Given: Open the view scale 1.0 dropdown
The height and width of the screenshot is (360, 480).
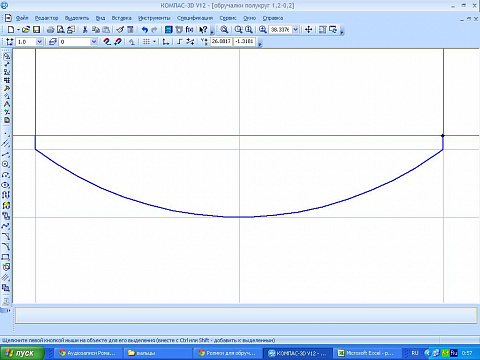Looking at the screenshot, I should (x=39, y=42).
